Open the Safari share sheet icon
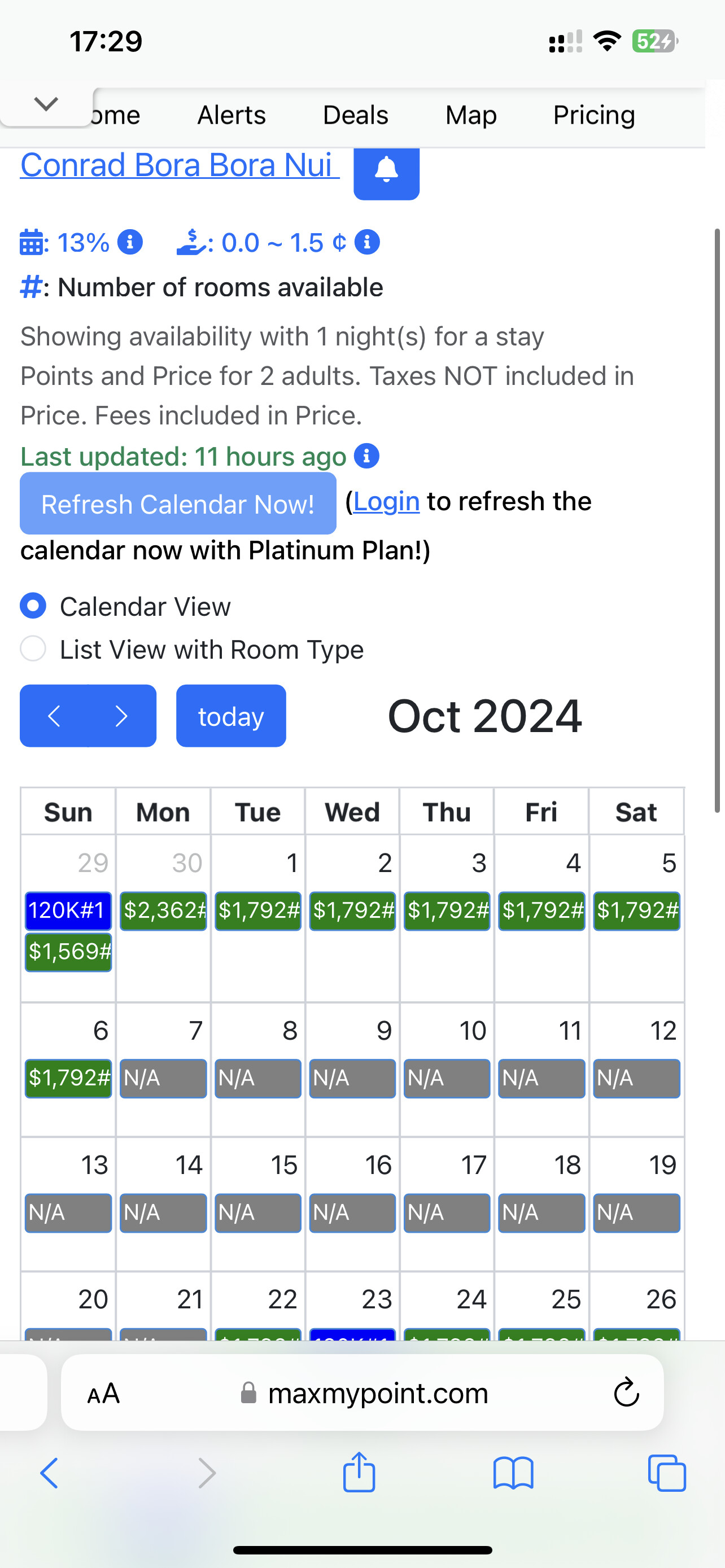 pyautogui.click(x=359, y=1473)
